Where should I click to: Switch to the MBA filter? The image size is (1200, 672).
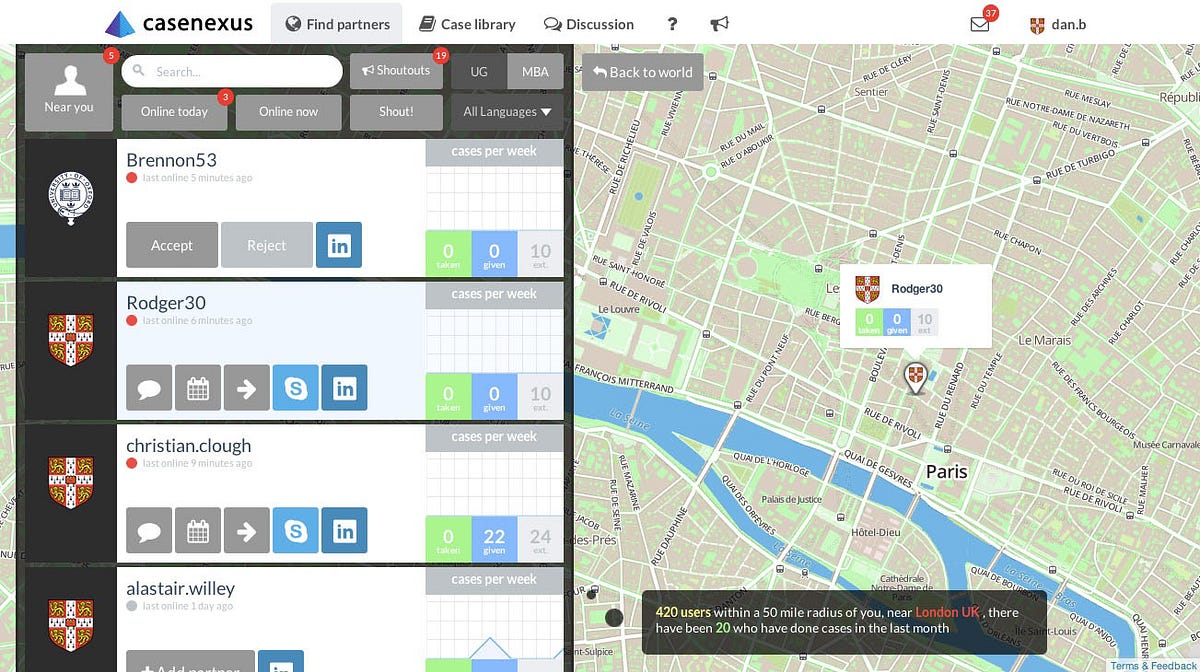[535, 72]
